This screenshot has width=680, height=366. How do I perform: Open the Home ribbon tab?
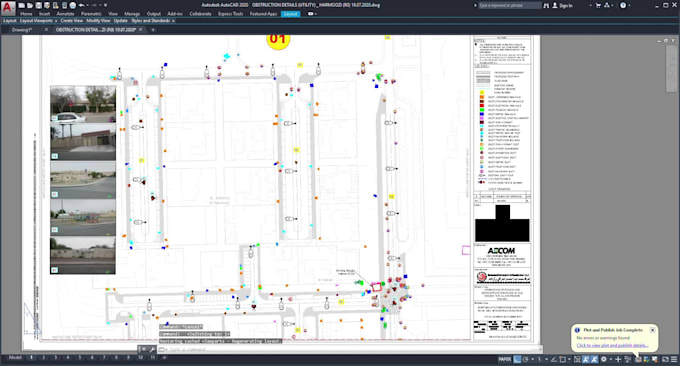[26, 14]
